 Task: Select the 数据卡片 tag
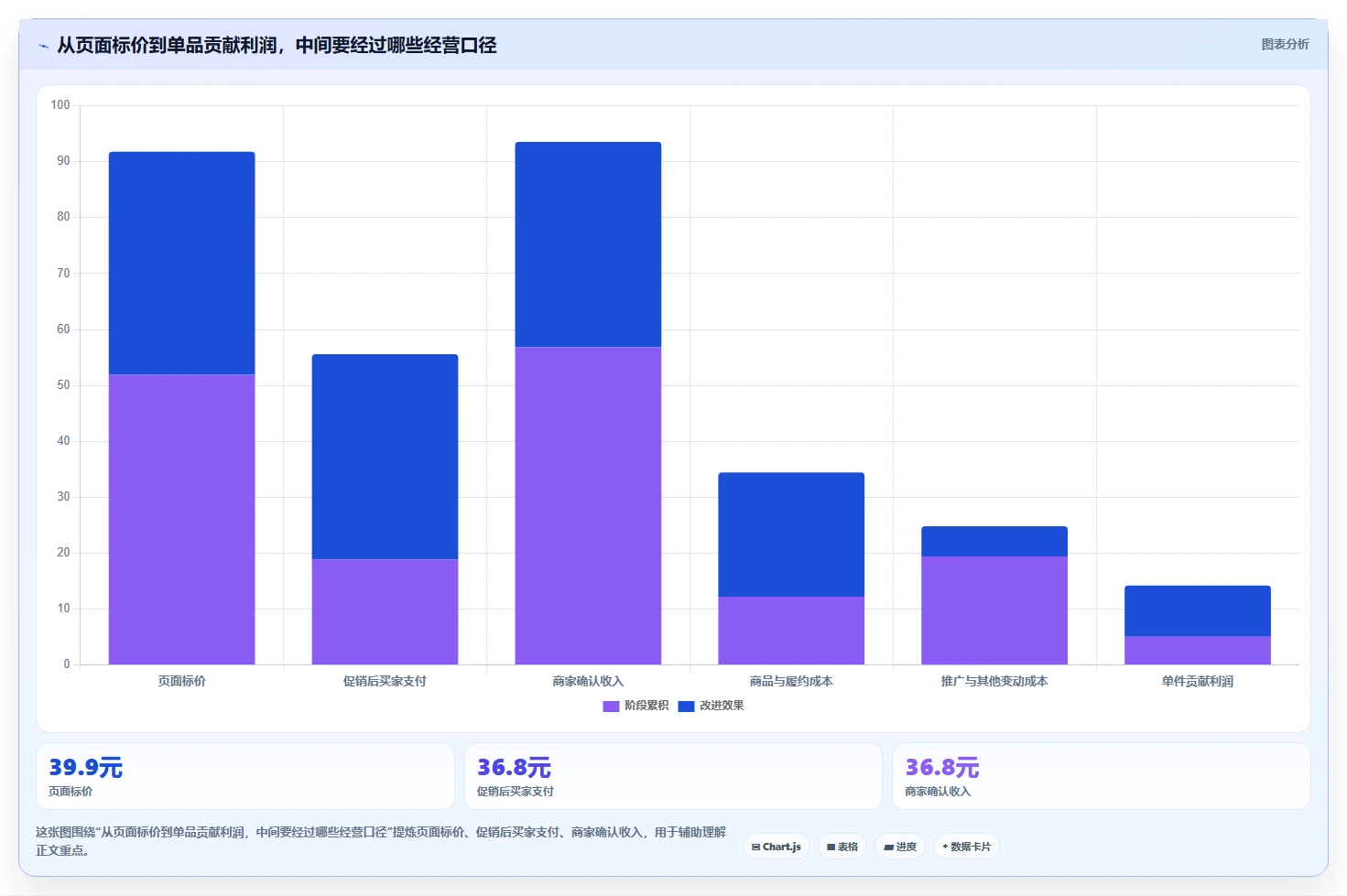(967, 847)
